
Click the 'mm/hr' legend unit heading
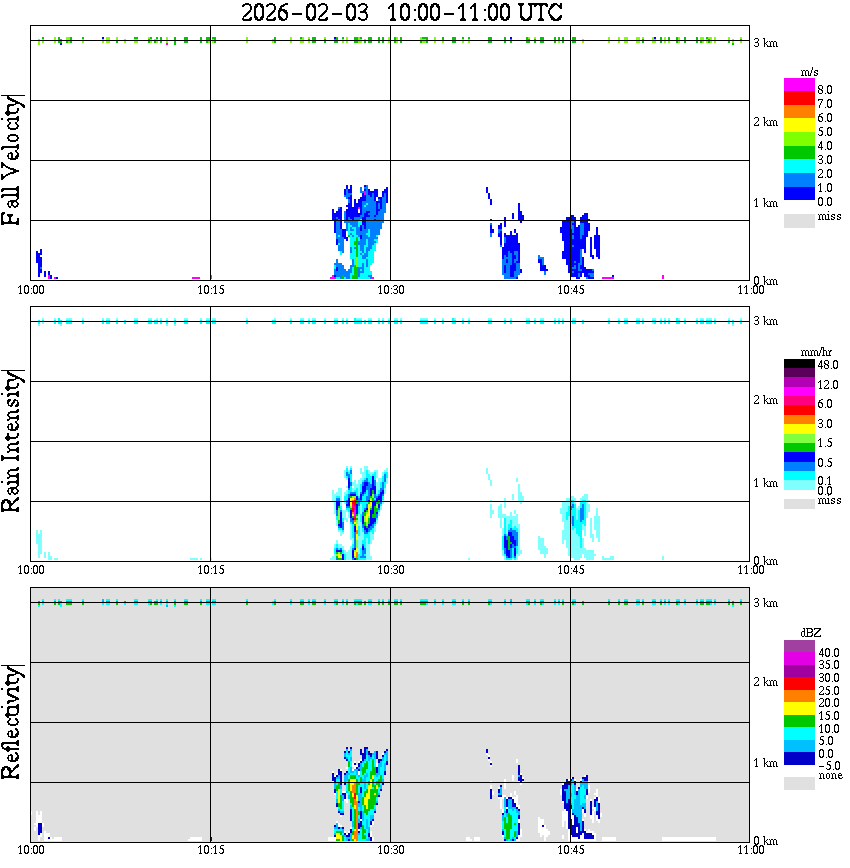[x=816, y=353]
